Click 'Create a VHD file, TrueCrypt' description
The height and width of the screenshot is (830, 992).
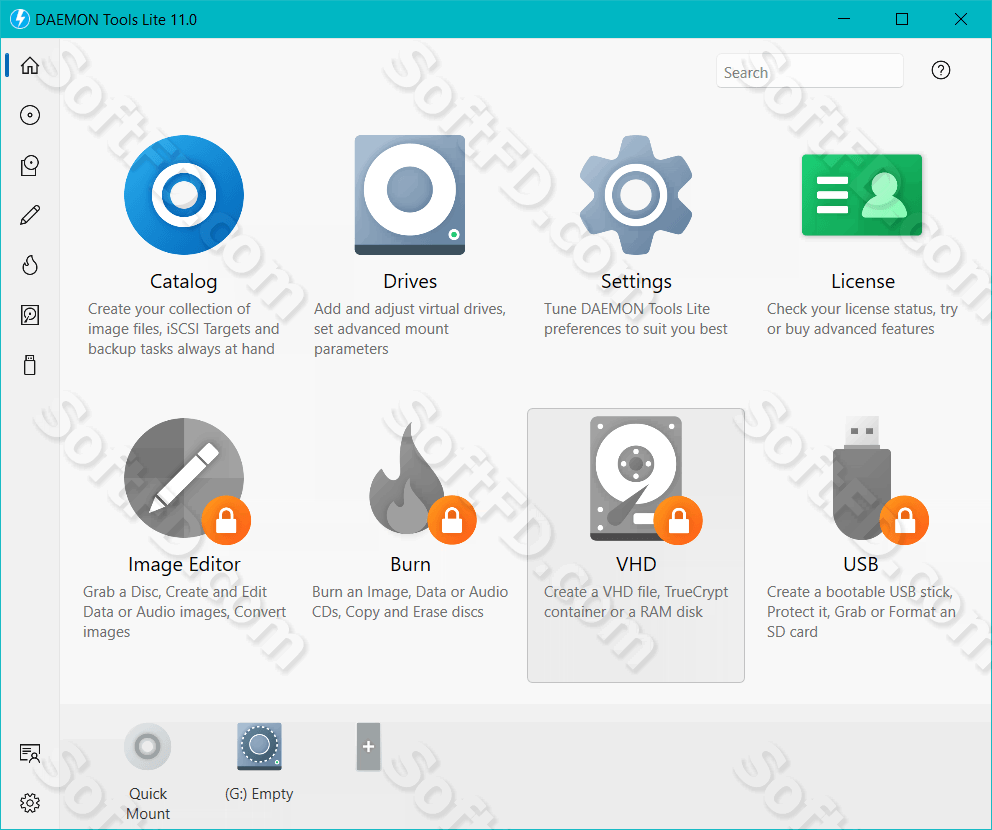click(636, 602)
